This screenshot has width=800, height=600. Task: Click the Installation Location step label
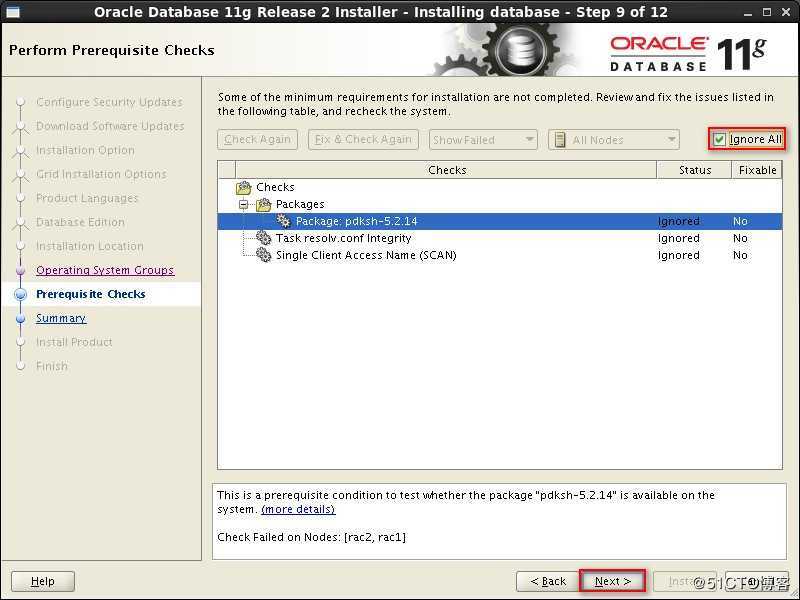pyautogui.click(x=90, y=246)
